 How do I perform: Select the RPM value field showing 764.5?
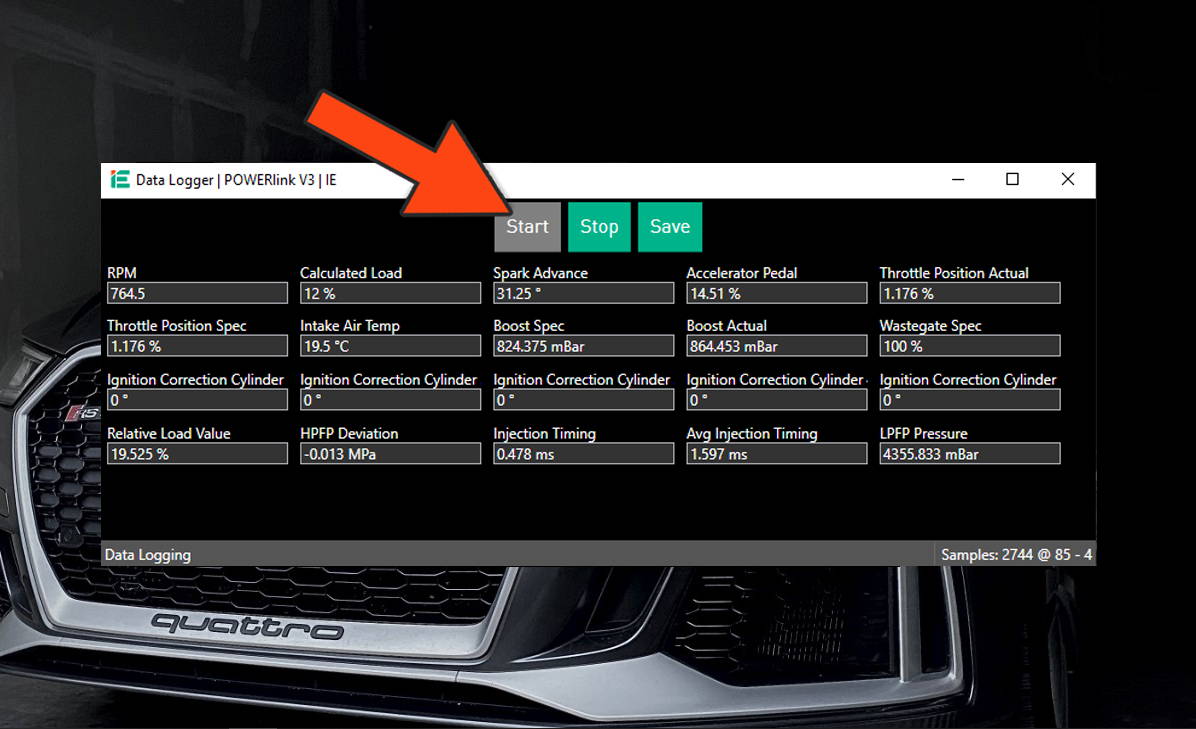[x=198, y=294]
